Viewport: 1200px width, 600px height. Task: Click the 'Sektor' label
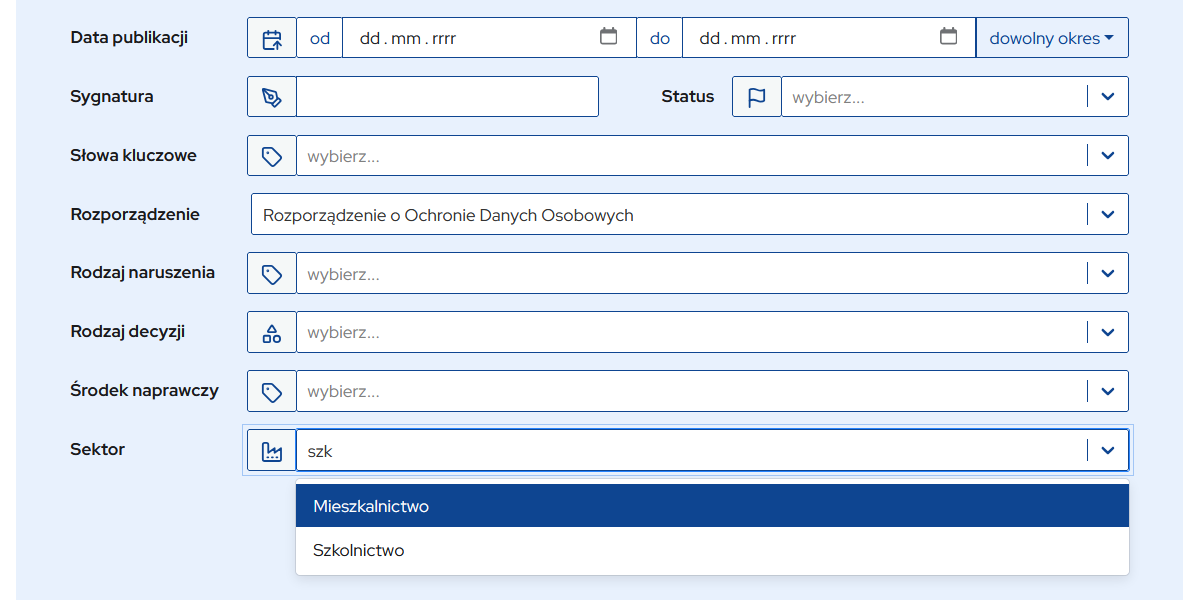98,449
